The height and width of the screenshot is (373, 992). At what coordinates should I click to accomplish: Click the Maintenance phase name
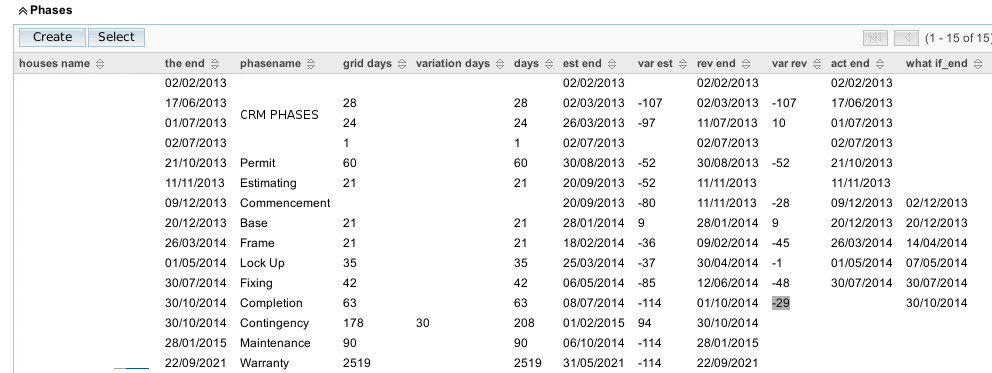coord(275,343)
